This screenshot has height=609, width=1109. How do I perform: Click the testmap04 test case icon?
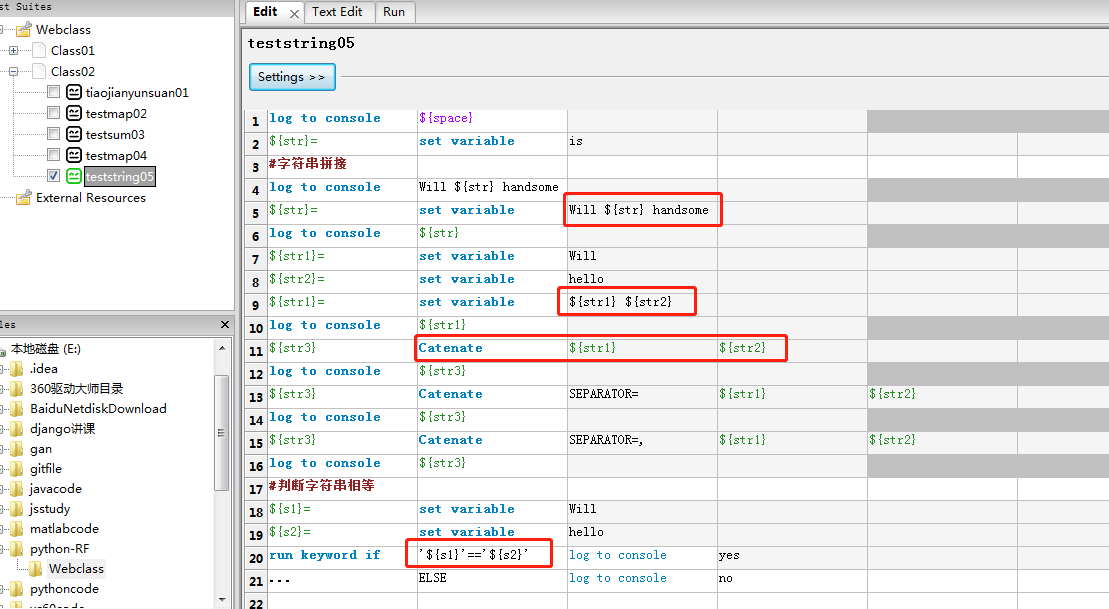coord(74,155)
